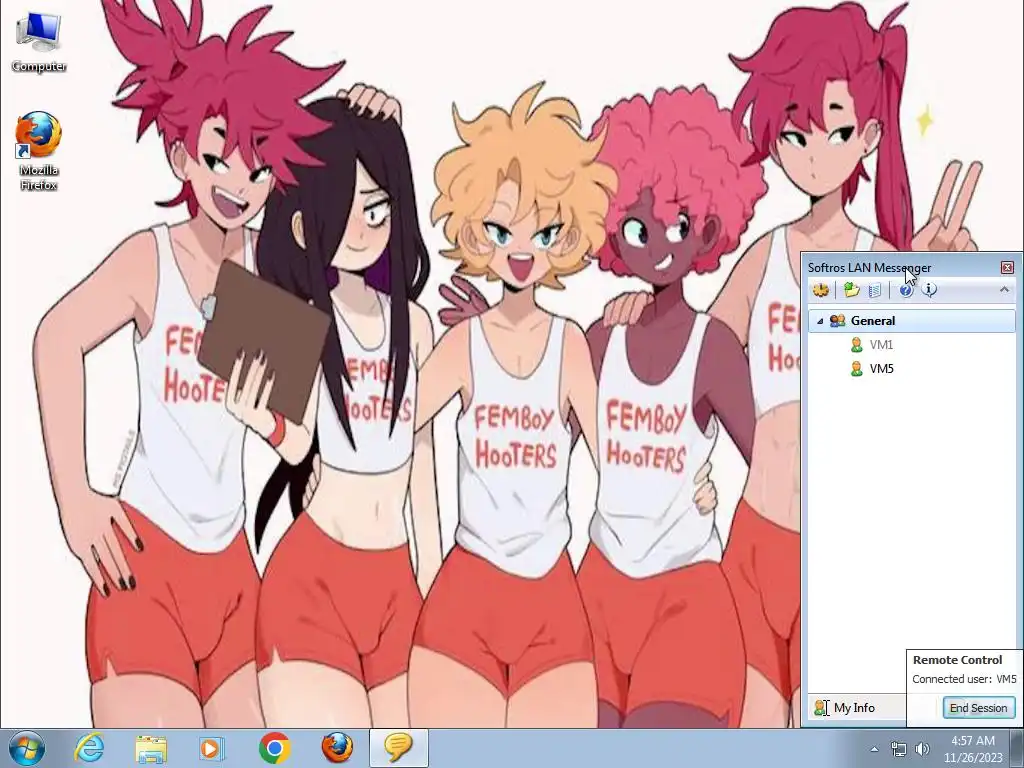Close the Softros LAN Messenger window

point(1007,268)
